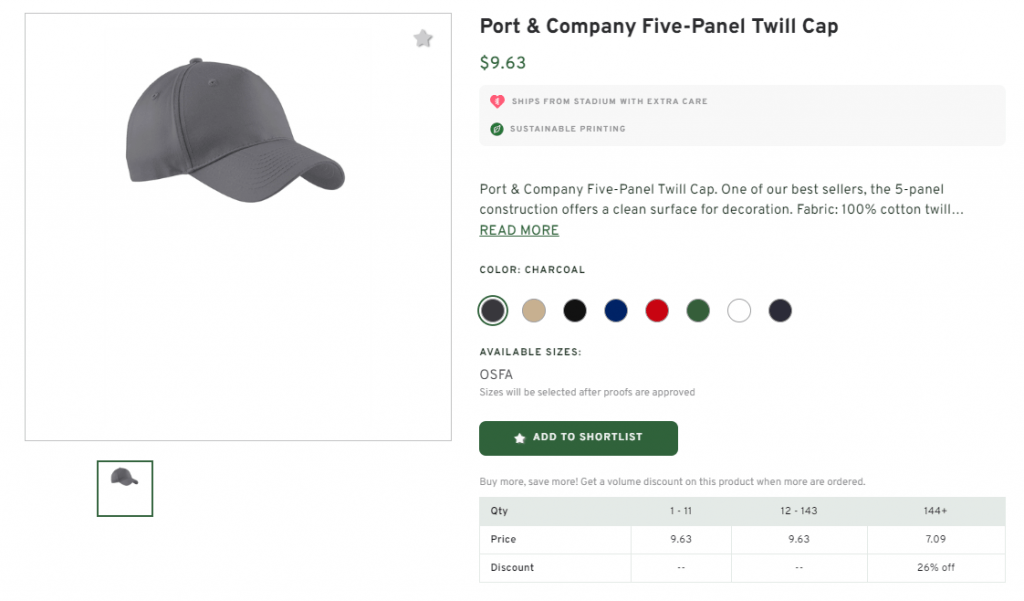This screenshot has height=601, width=1024.
Task: Select the green color swatch
Action: pos(698,310)
